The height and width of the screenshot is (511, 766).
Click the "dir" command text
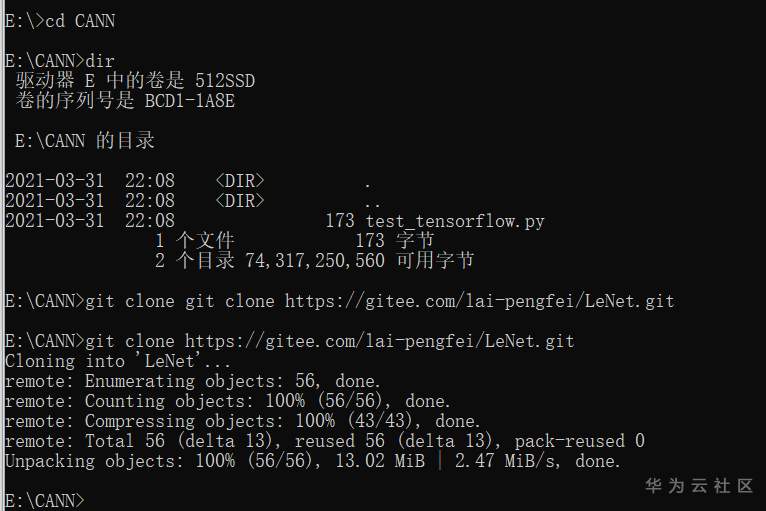pos(101,61)
